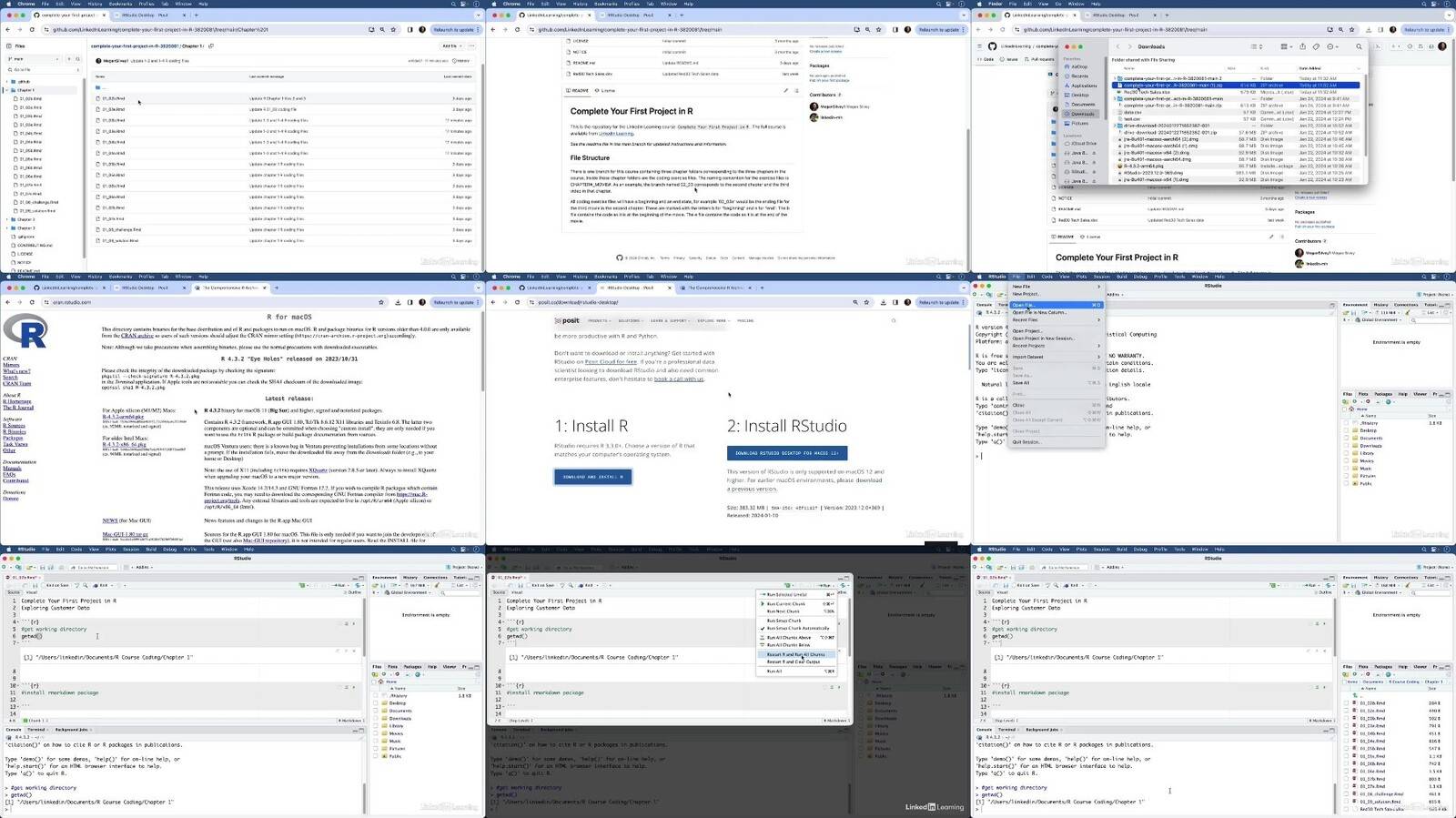Tick Downloads checkbox in RStudio with File menu open
The width and height of the screenshot is (1456, 818).
(x=1347, y=446)
